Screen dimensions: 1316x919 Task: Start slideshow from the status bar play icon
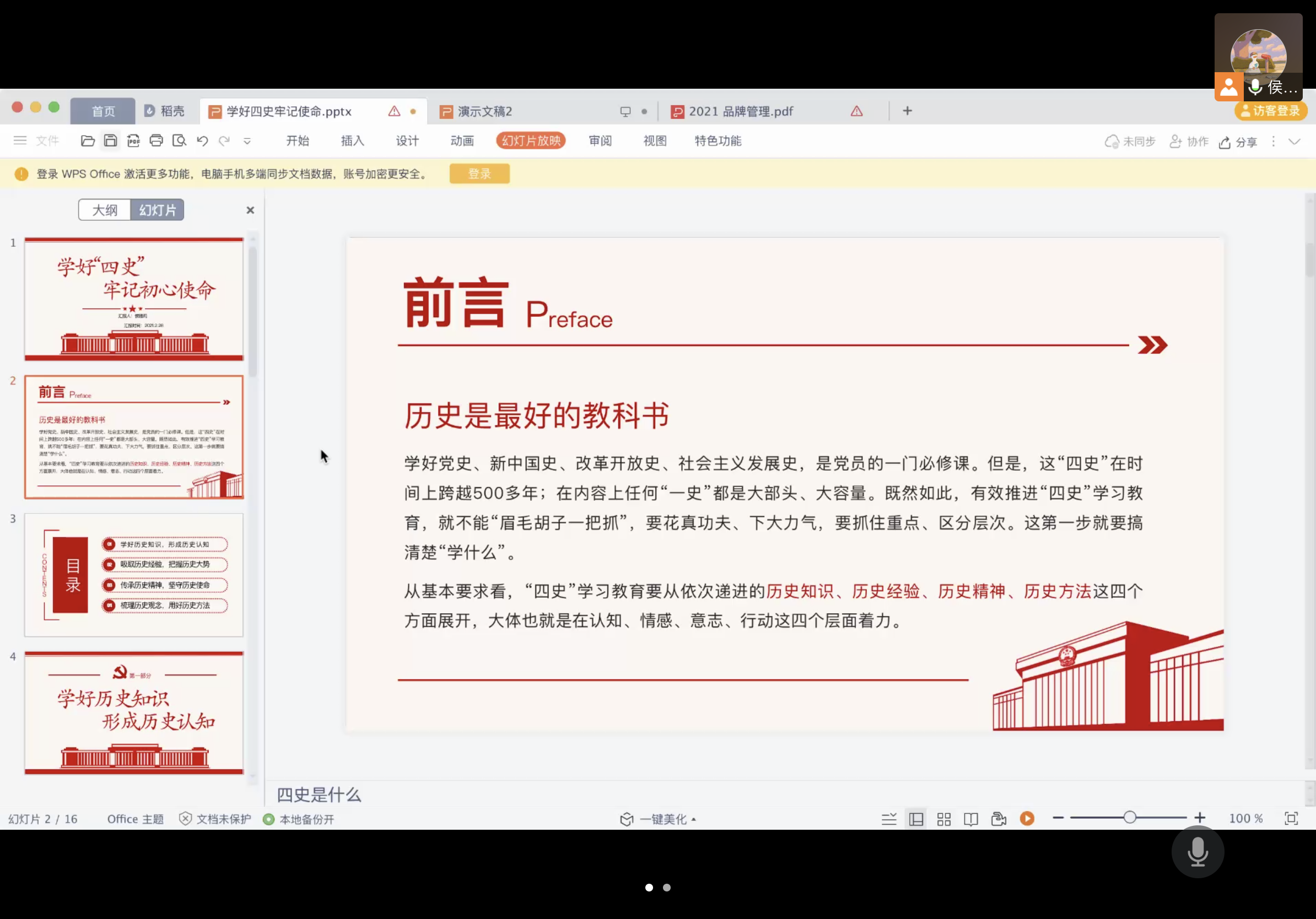coord(1027,819)
